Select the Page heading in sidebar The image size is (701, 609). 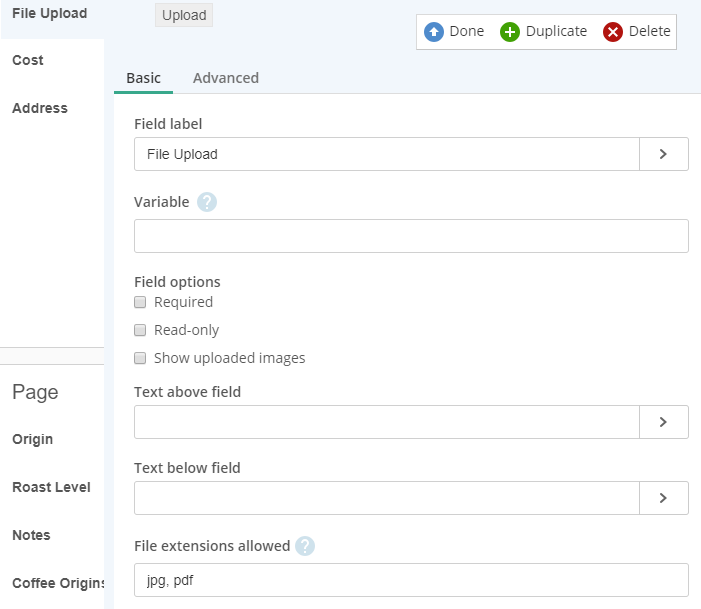[x=35, y=393]
